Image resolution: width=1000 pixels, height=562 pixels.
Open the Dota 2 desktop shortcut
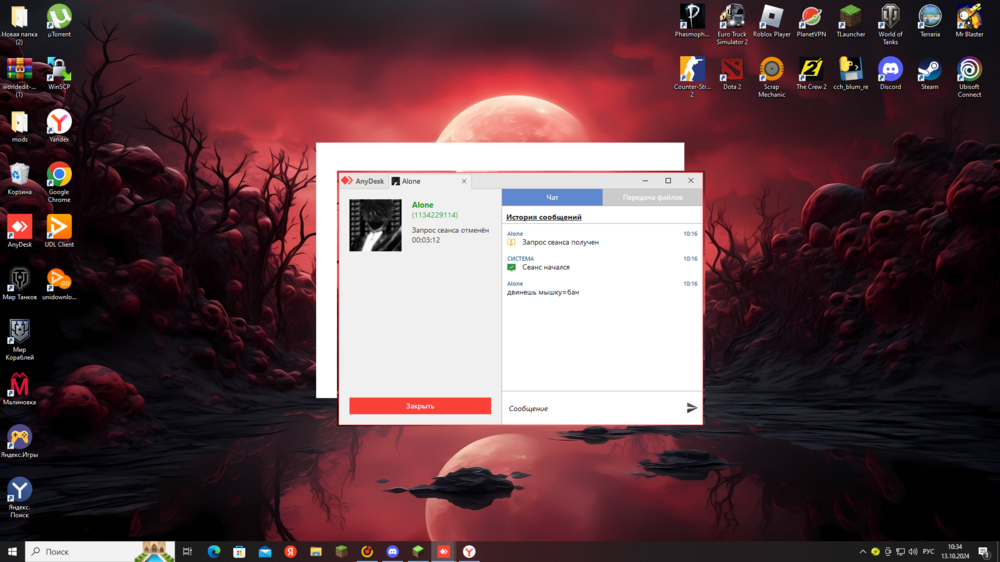coord(732,73)
